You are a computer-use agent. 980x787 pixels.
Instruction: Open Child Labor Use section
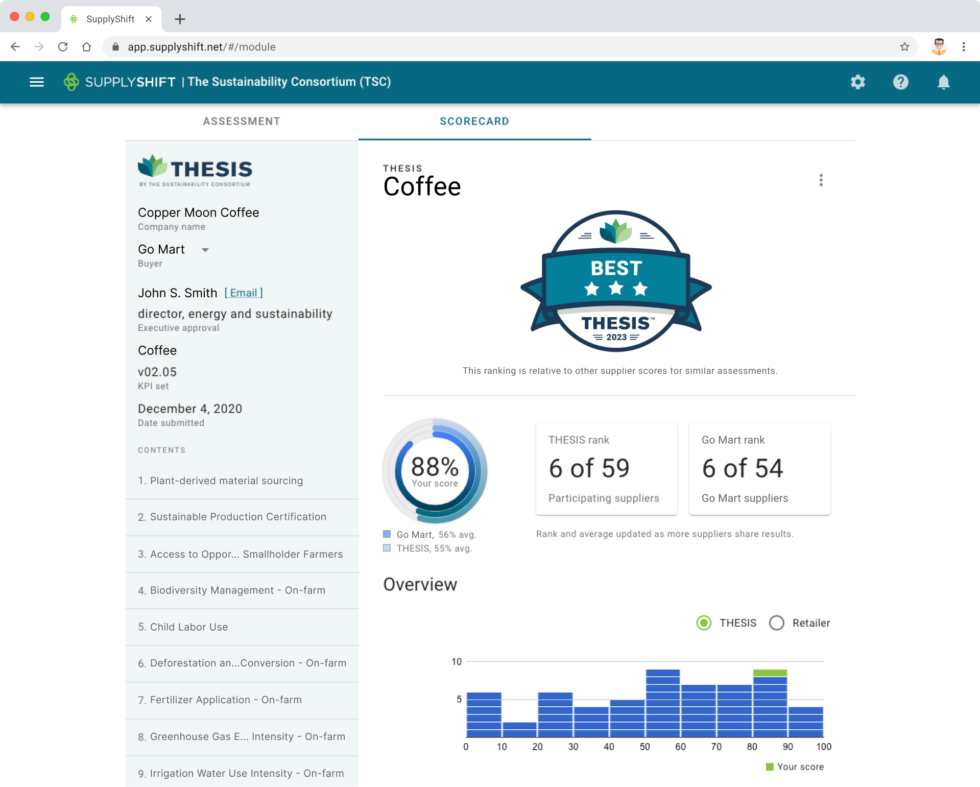click(x=242, y=627)
